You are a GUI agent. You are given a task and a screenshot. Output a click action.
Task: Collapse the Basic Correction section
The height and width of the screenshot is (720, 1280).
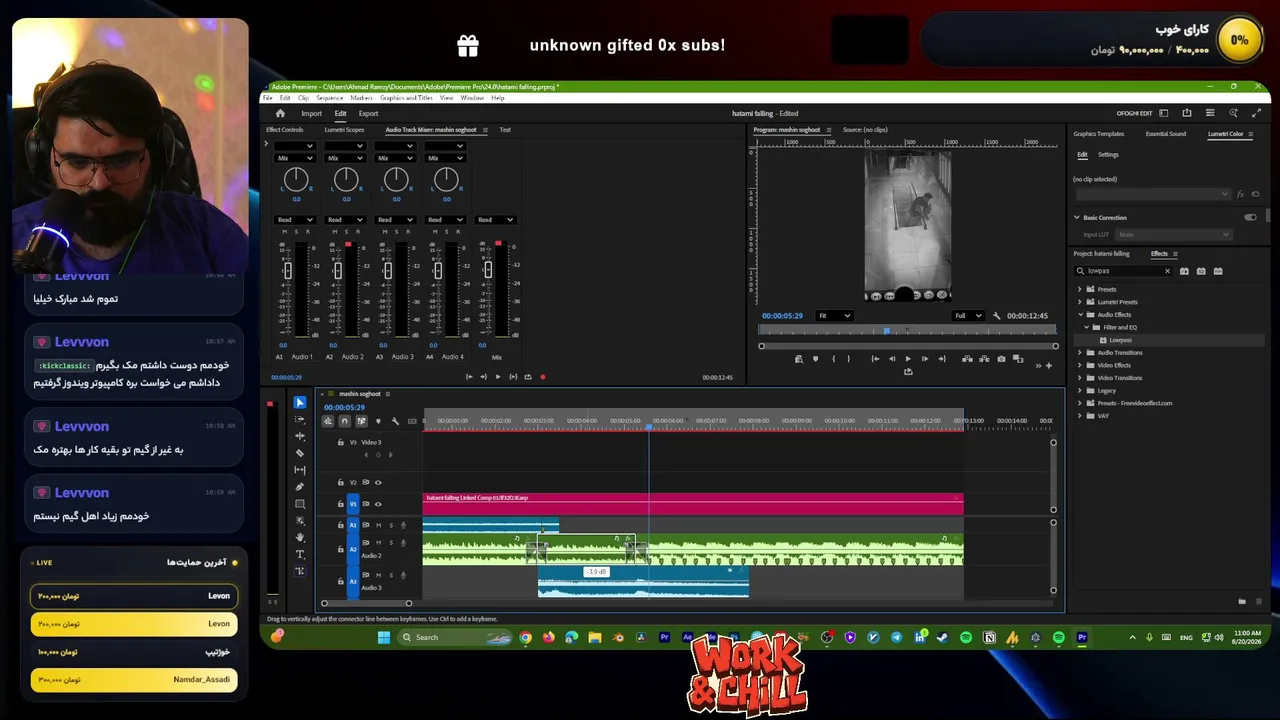(1077, 217)
